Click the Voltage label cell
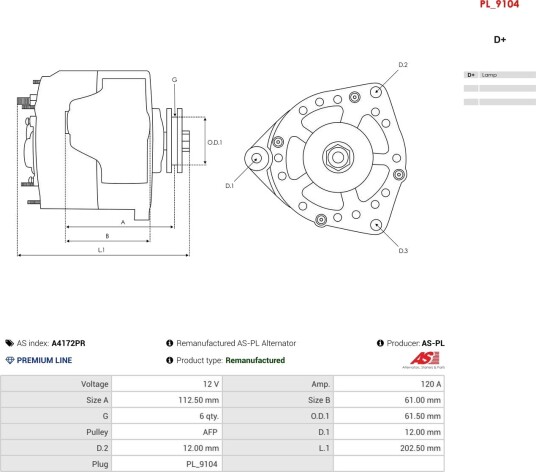Image resolution: width=536 pixels, height=472 pixels. click(56, 384)
